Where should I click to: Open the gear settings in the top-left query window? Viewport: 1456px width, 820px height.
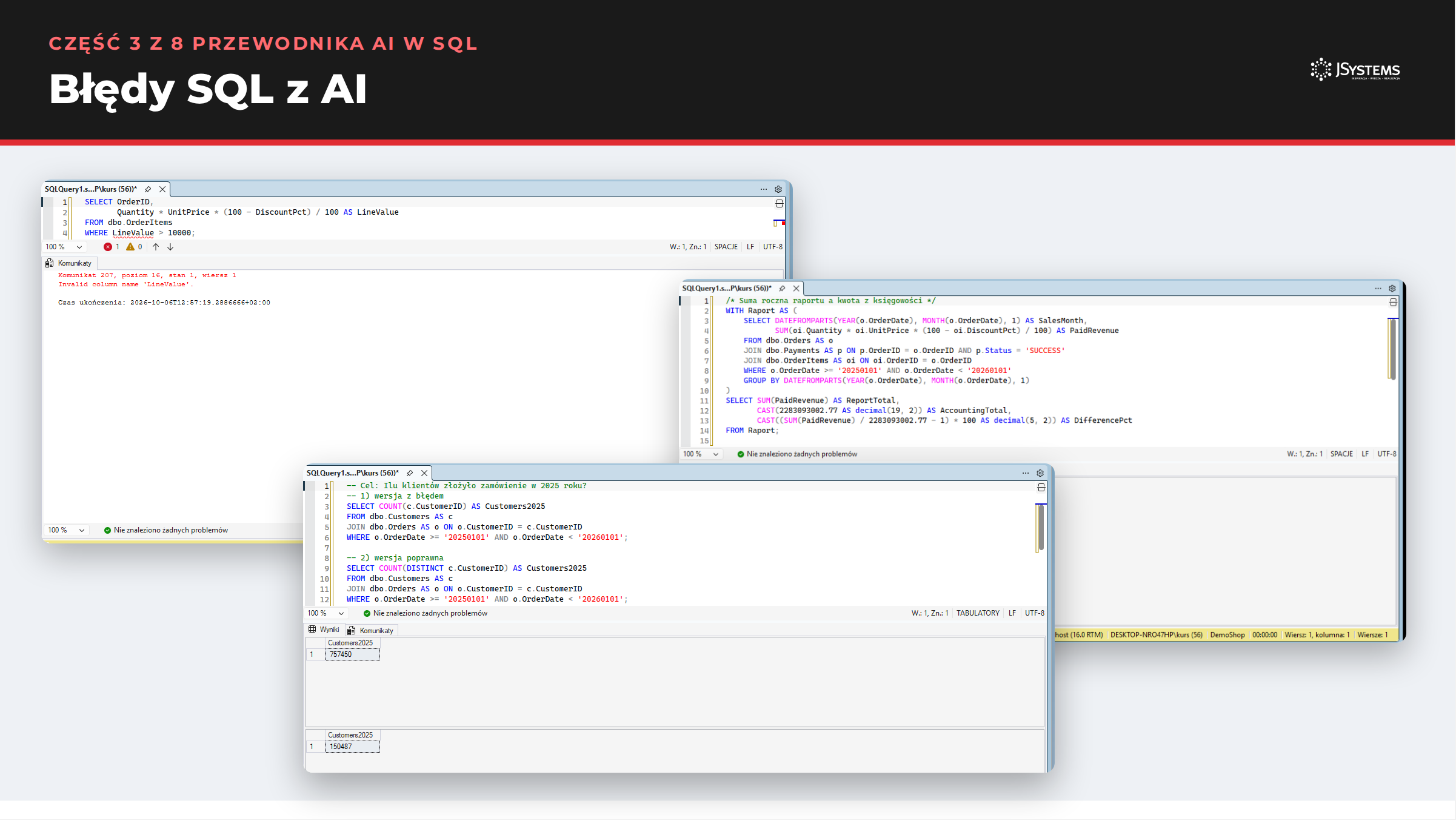point(778,189)
